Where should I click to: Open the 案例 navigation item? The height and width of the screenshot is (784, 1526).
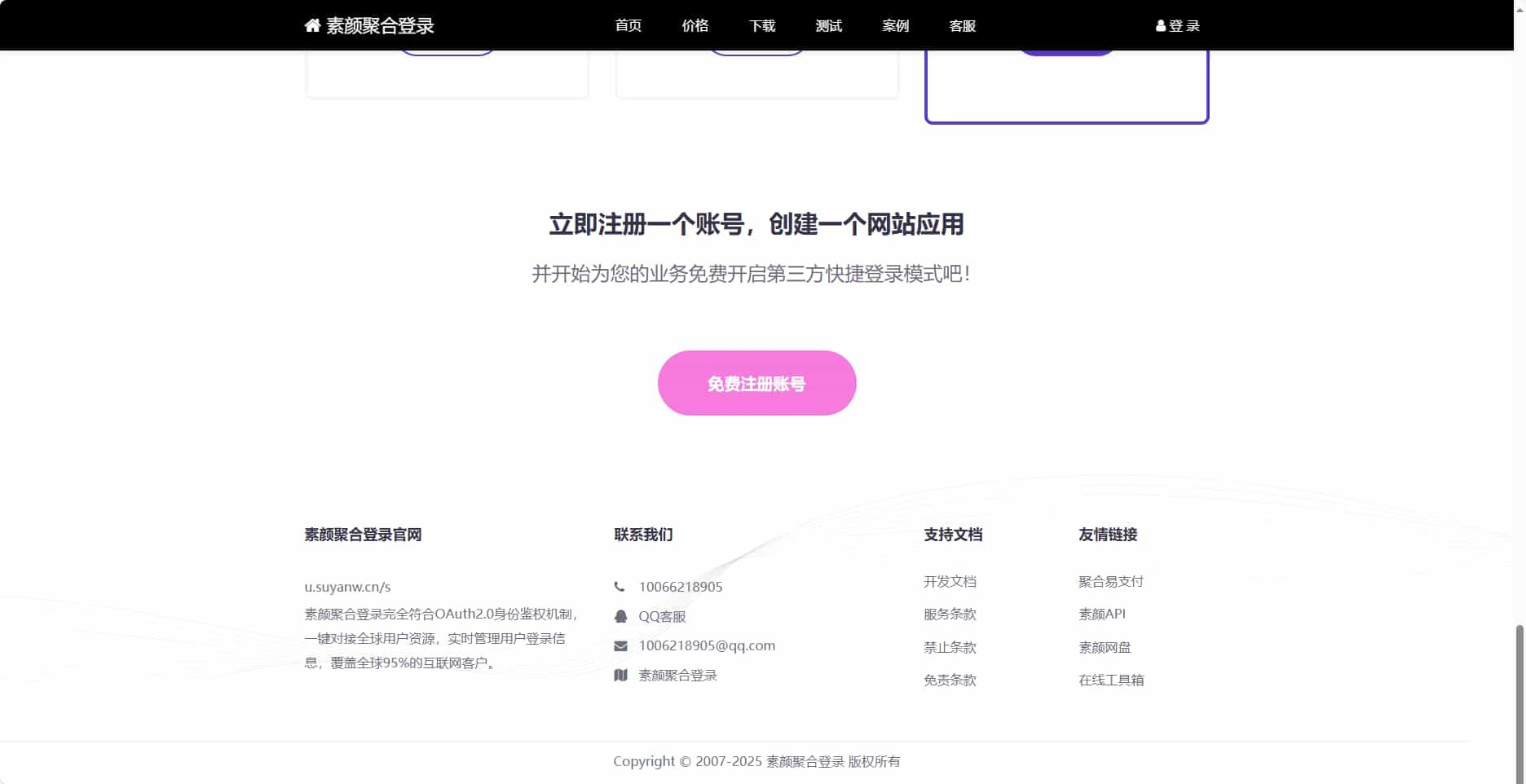[896, 26]
